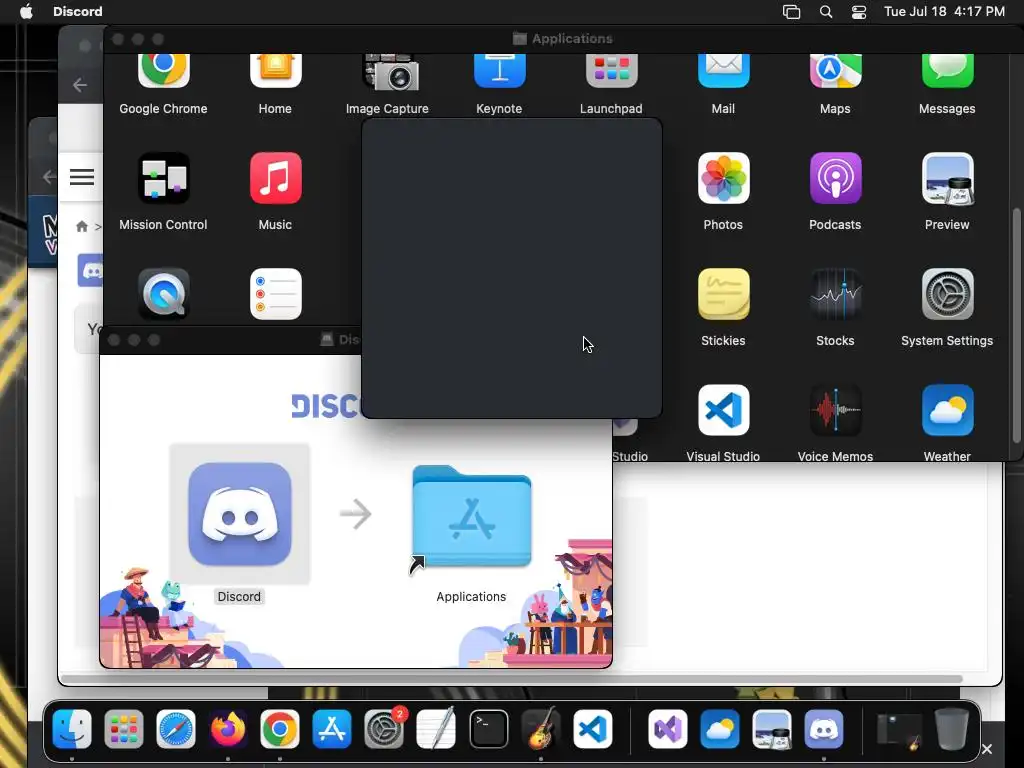1024x768 pixels.
Task: Open Preview from the Dock
Action: point(771,729)
